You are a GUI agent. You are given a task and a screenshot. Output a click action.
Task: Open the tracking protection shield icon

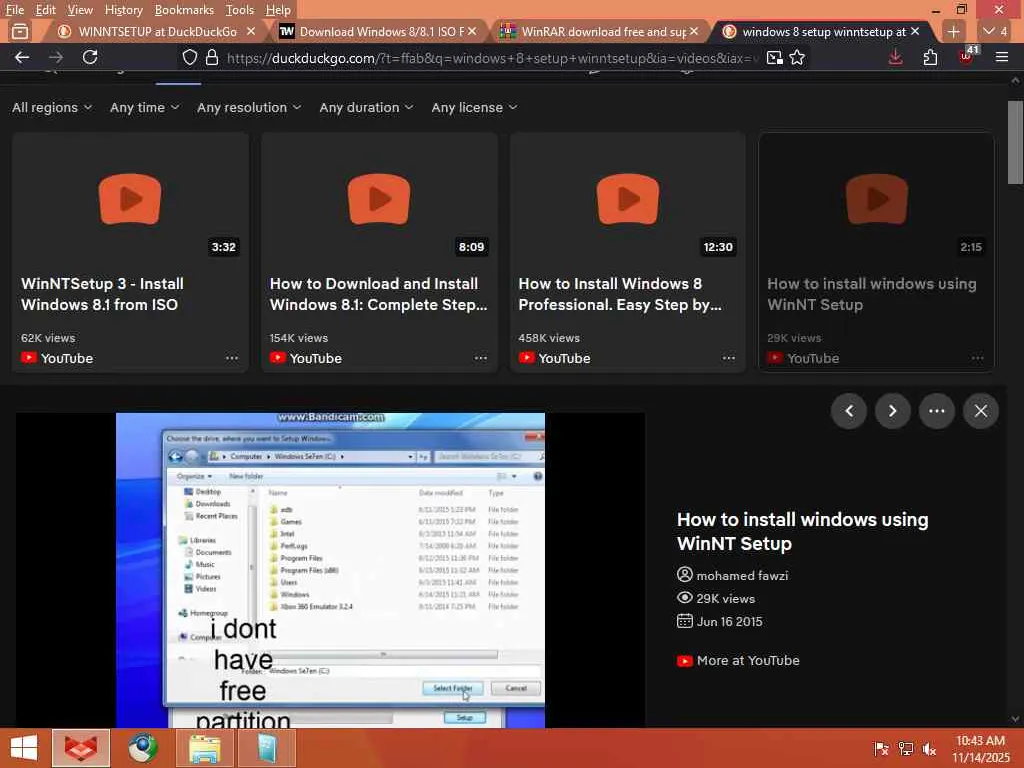(189, 57)
